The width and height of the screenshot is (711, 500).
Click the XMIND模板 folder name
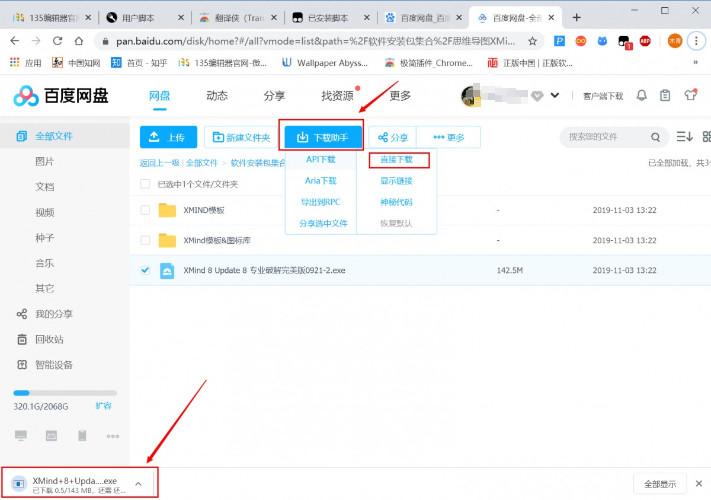(x=204, y=210)
